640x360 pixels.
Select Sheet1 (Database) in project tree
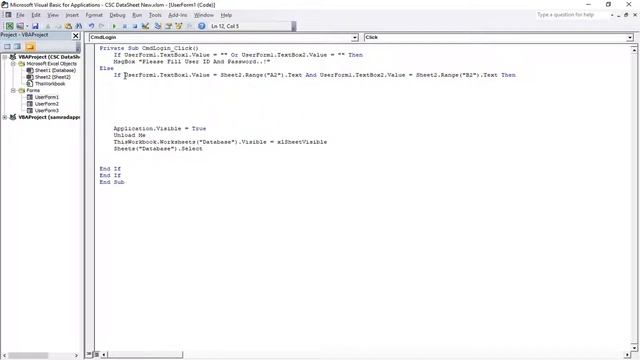pos(55,71)
